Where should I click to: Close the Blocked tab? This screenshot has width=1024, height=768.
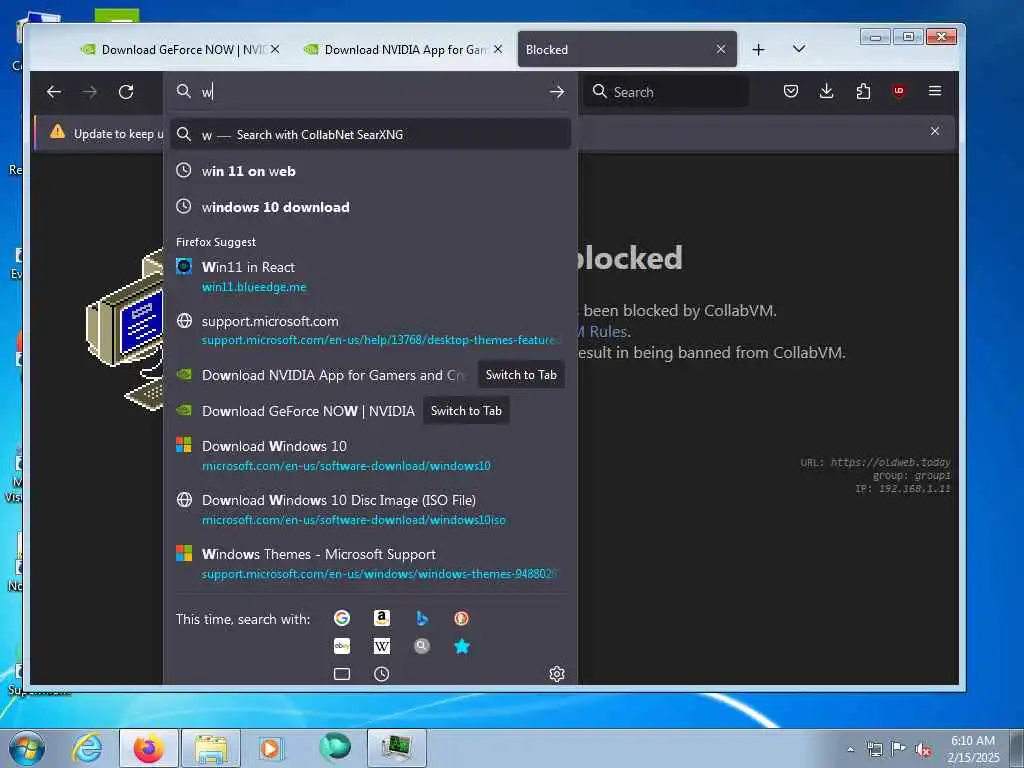(720, 49)
